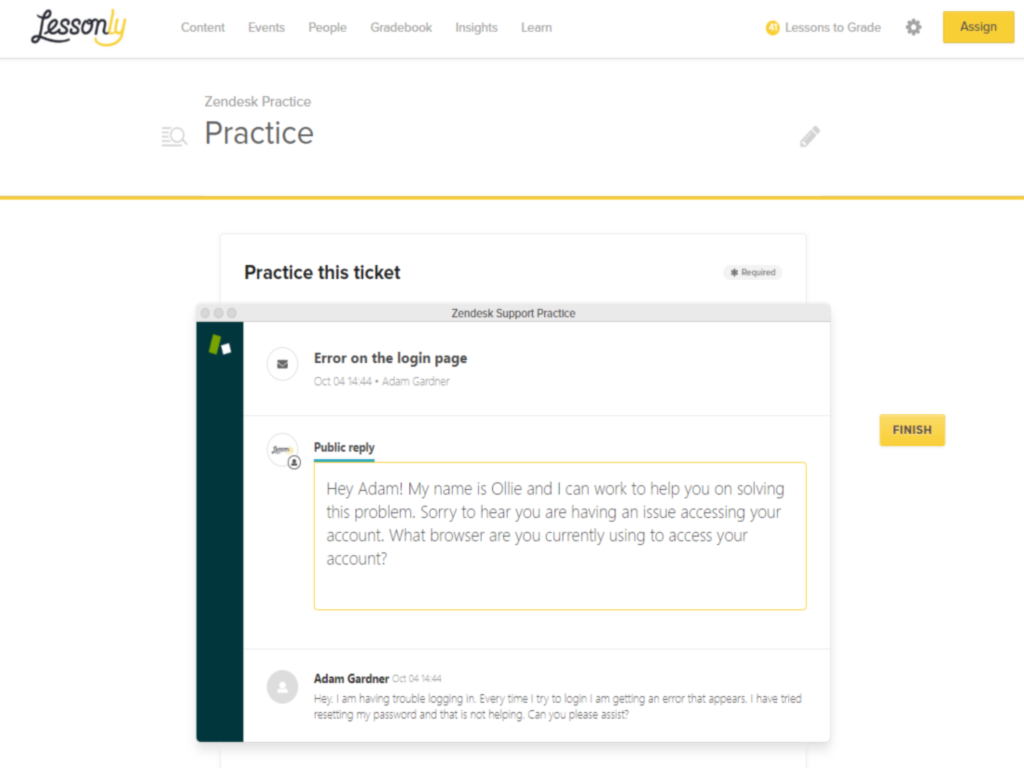This screenshot has width=1024, height=768.
Task: Open the Insights menu
Action: [x=476, y=28]
